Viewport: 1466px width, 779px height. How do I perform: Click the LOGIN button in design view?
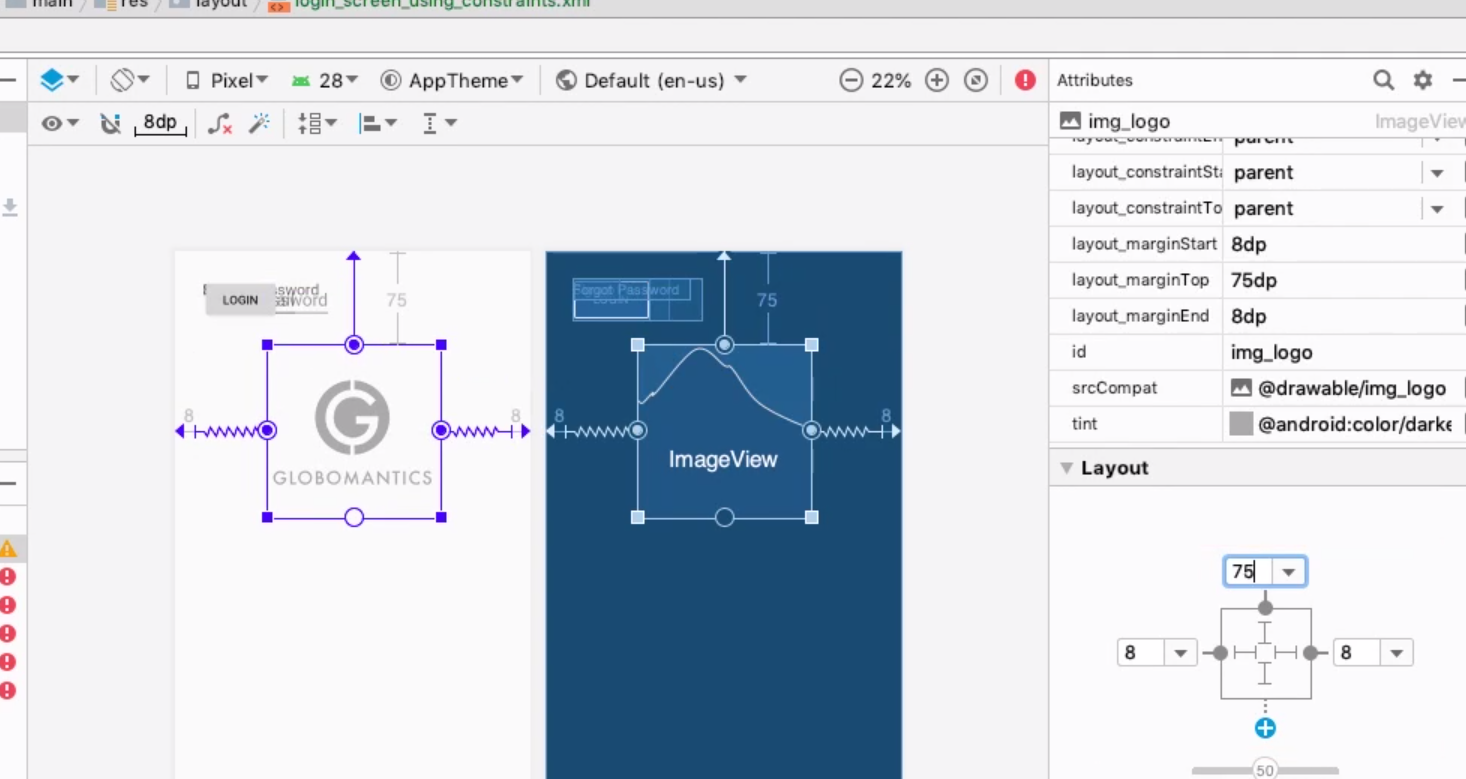pos(240,299)
